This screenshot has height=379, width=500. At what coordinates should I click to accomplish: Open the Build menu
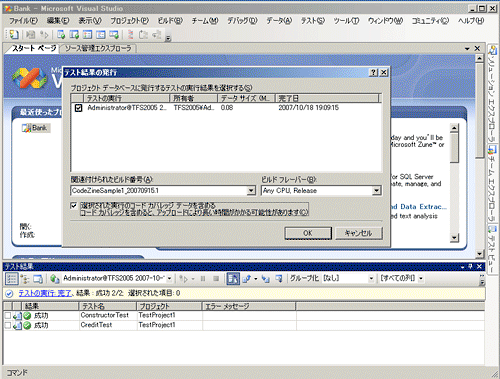(170, 21)
